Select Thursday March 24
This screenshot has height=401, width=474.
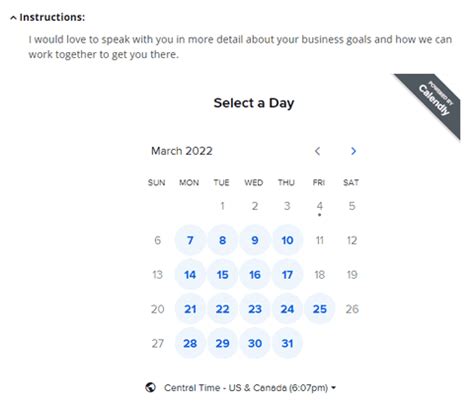tap(287, 309)
